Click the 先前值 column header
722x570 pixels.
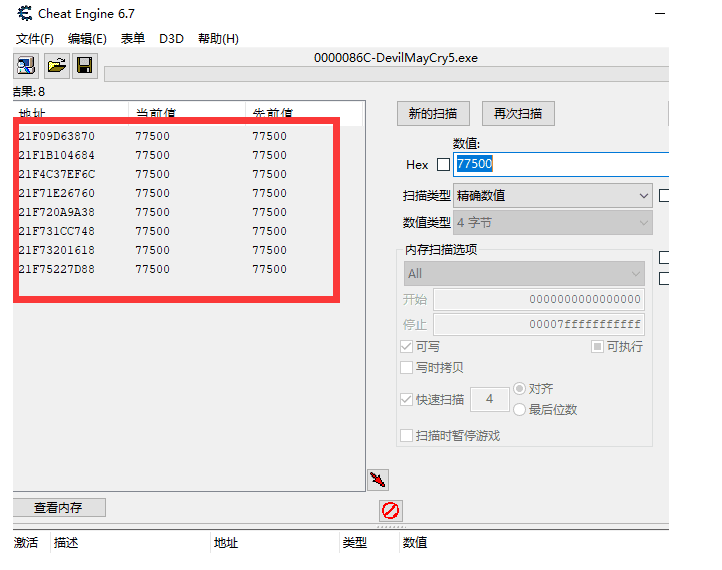[304, 111]
